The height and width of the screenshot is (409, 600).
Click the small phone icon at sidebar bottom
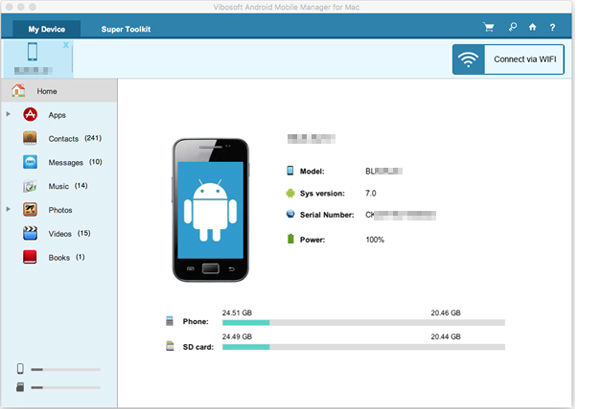tap(20, 368)
